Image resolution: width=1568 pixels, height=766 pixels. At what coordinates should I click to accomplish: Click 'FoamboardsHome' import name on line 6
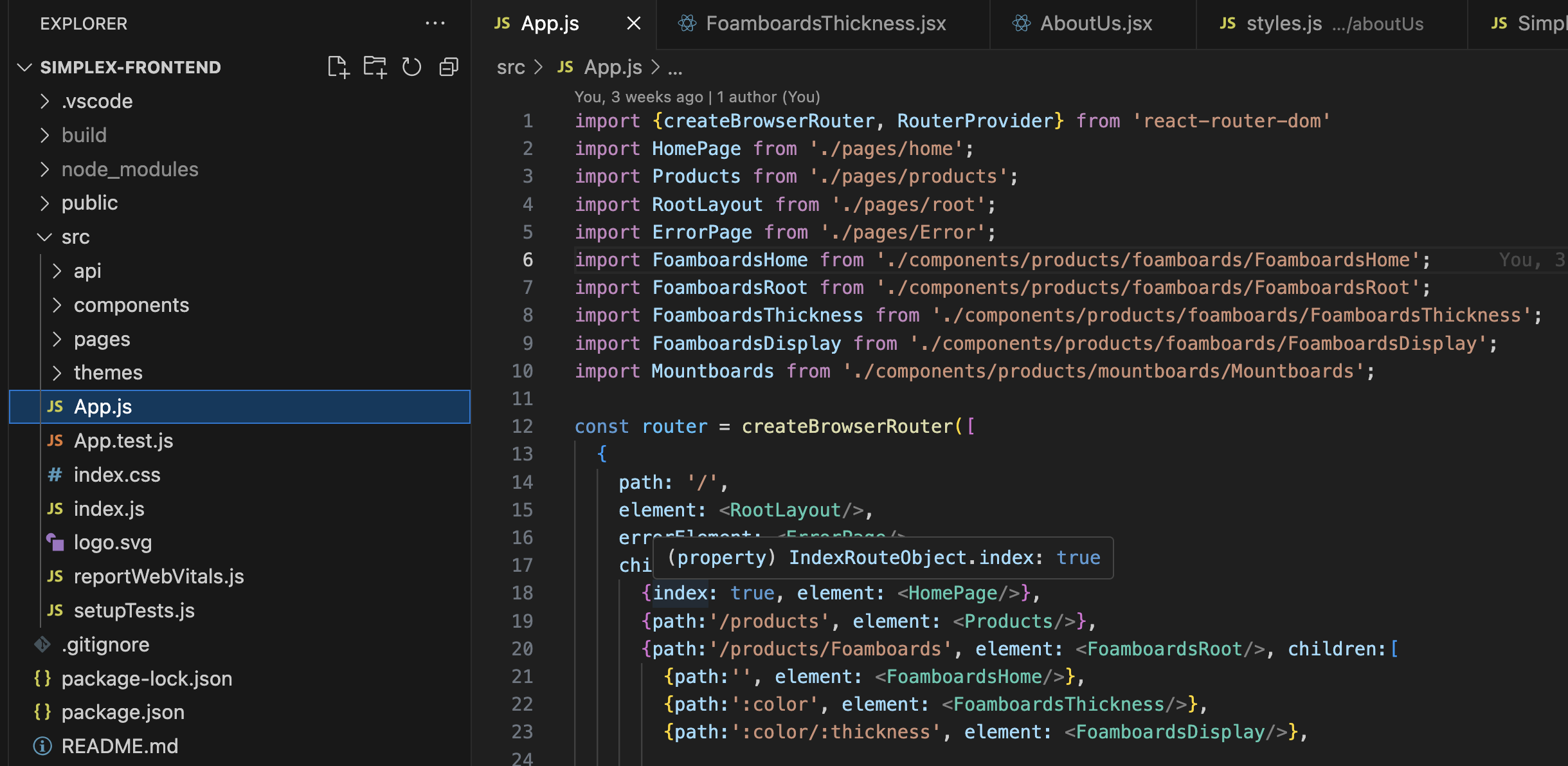[730, 260]
